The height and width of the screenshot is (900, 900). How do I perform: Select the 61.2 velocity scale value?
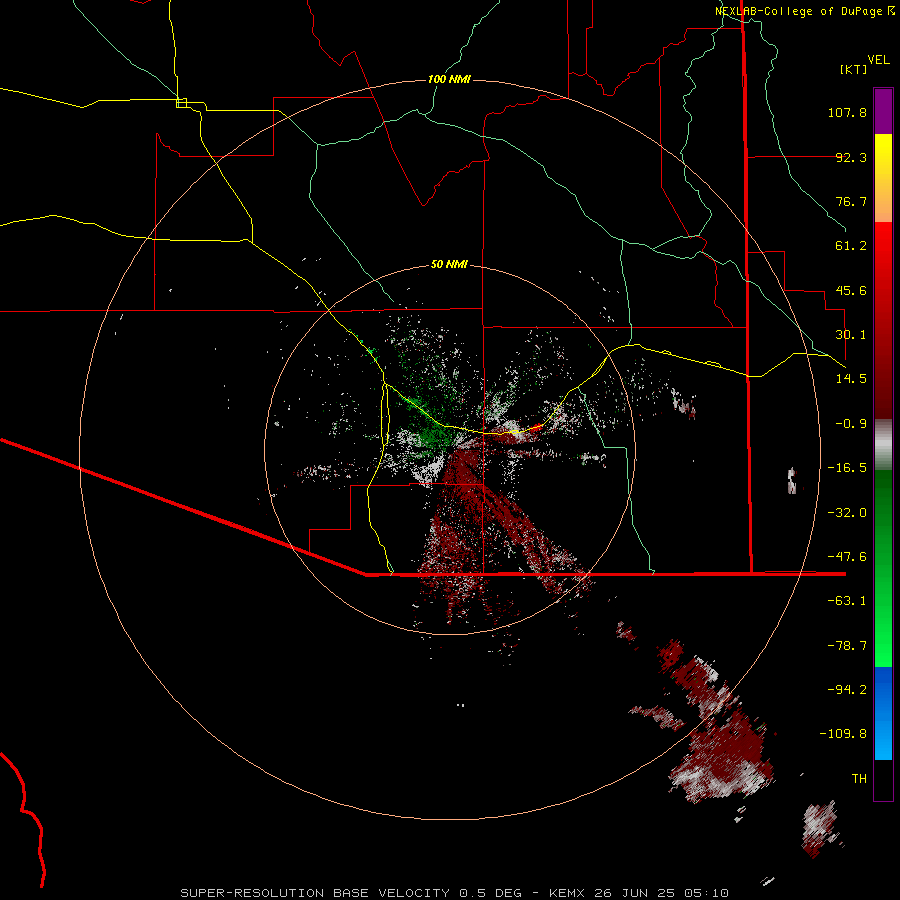tap(851, 246)
